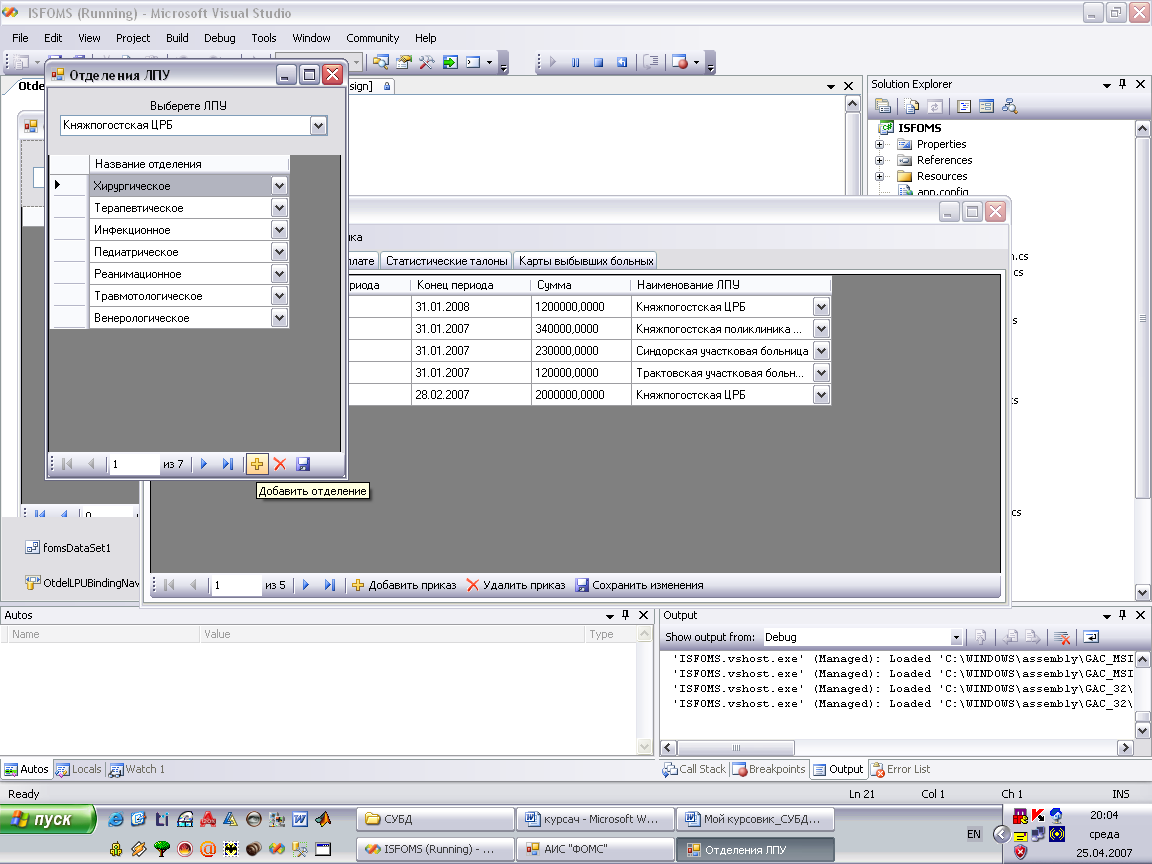Screen dimensions: 1152x864
Task: Open Show output from Debug dropdown
Action: tap(956, 637)
